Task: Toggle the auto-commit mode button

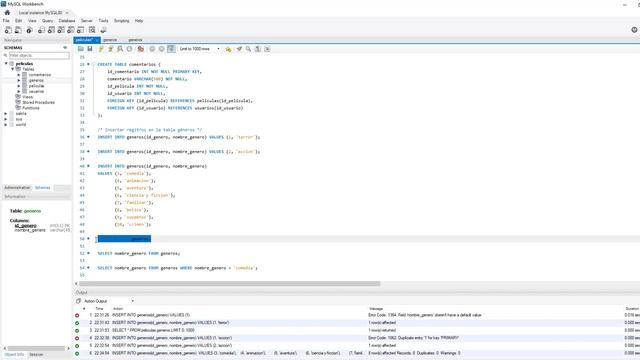Action: pyautogui.click(x=171, y=49)
